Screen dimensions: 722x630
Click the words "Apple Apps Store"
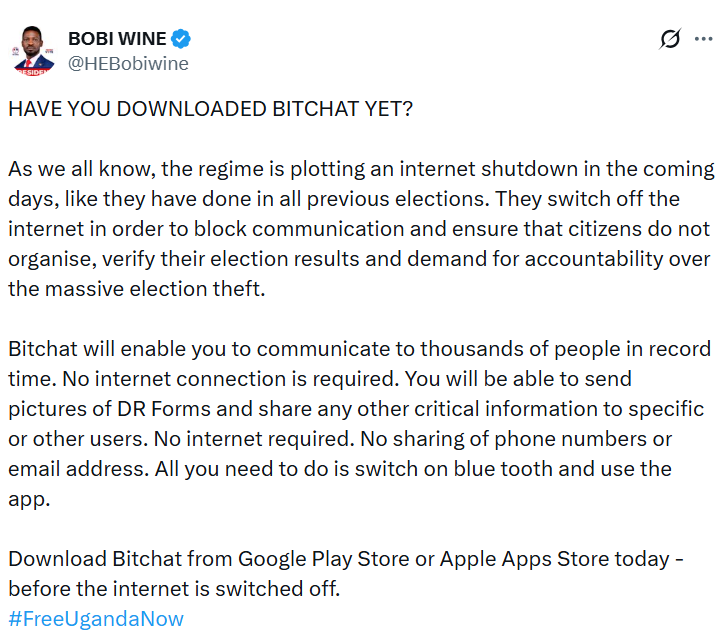pyautogui.click(x=505, y=558)
